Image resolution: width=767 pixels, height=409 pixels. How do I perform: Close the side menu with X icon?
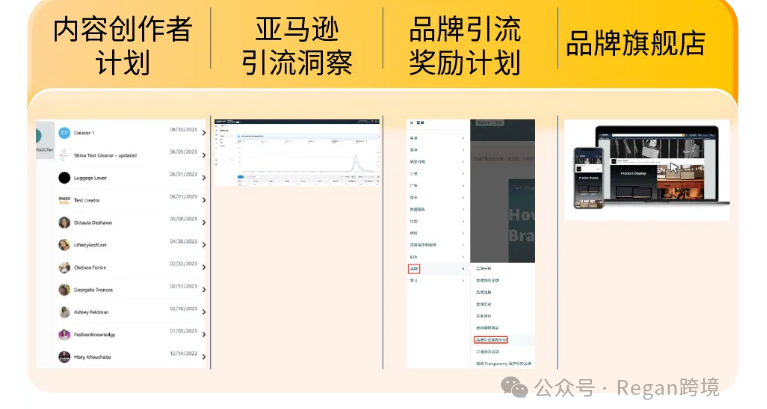(x=411, y=123)
